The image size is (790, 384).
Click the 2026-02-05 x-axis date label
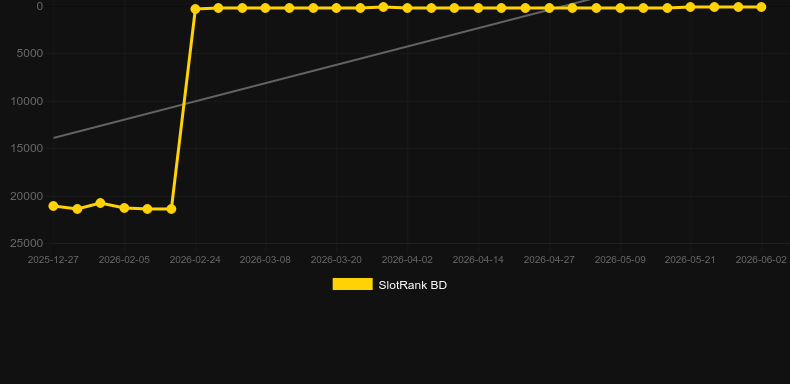pyautogui.click(x=124, y=260)
